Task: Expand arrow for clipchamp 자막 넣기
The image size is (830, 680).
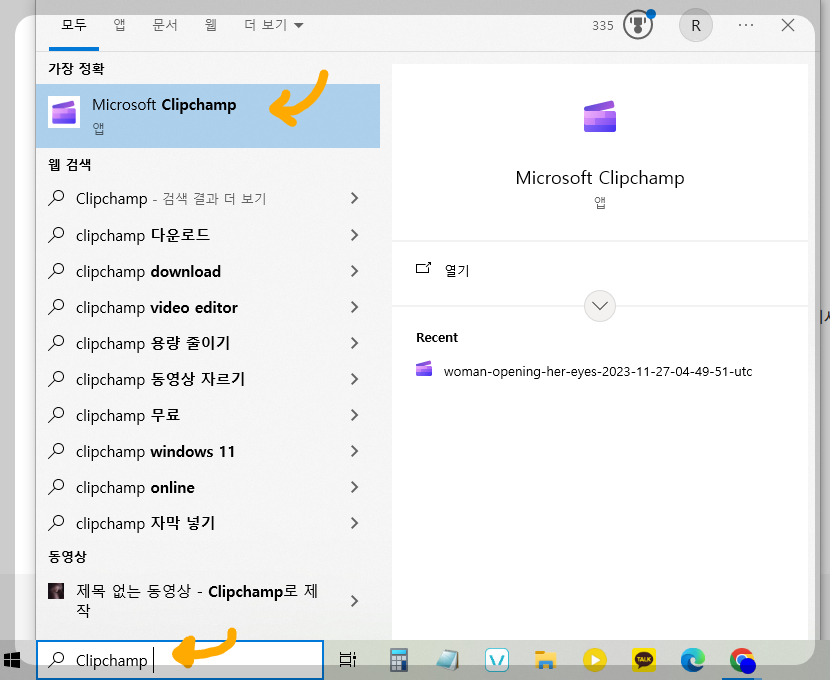Action: coord(355,523)
